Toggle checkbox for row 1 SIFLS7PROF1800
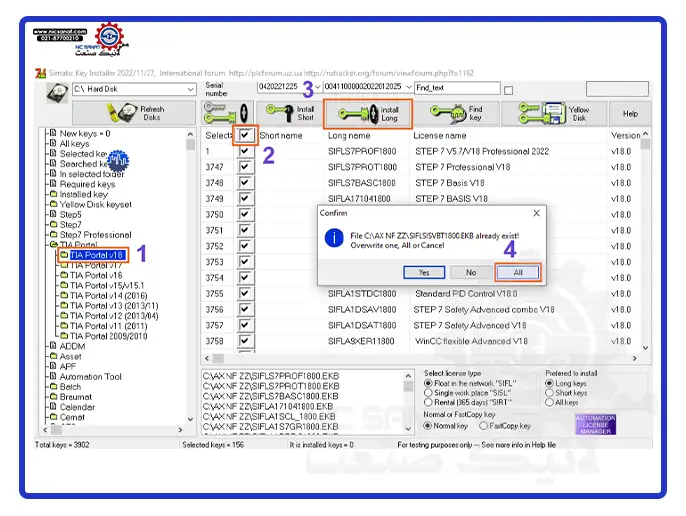 [245, 151]
